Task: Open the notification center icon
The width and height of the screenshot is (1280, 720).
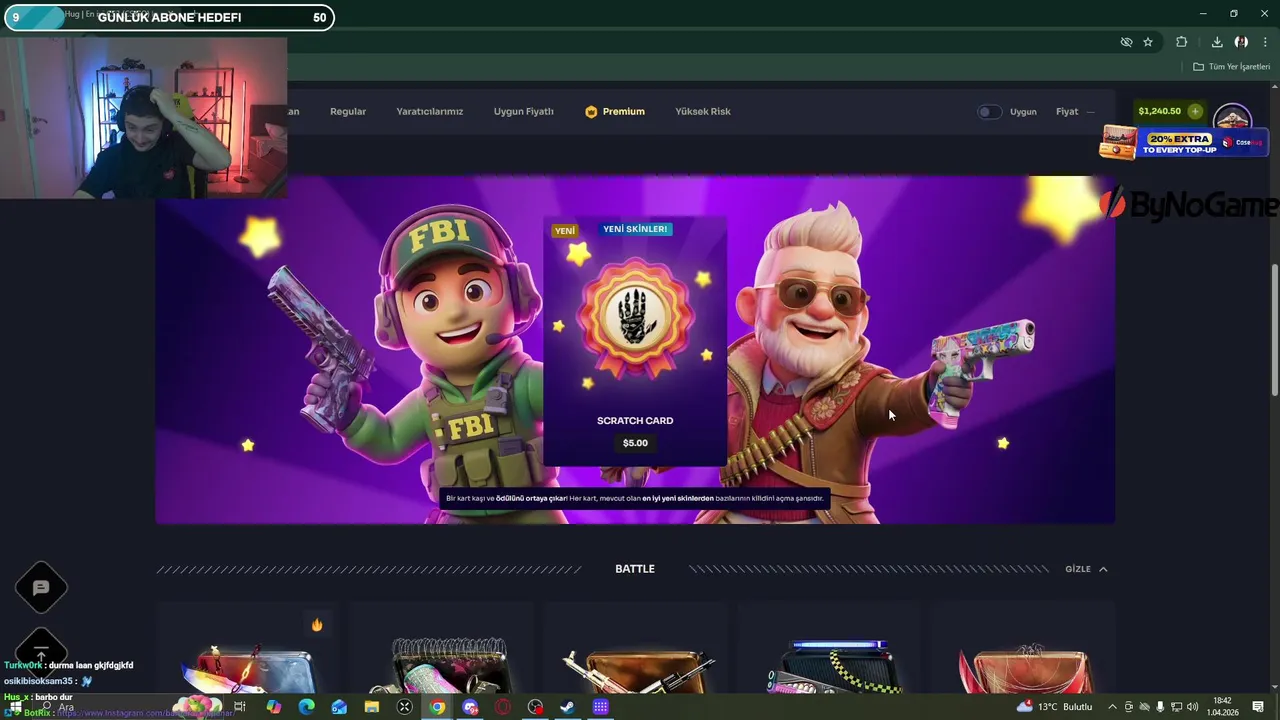Action: (x=1258, y=707)
